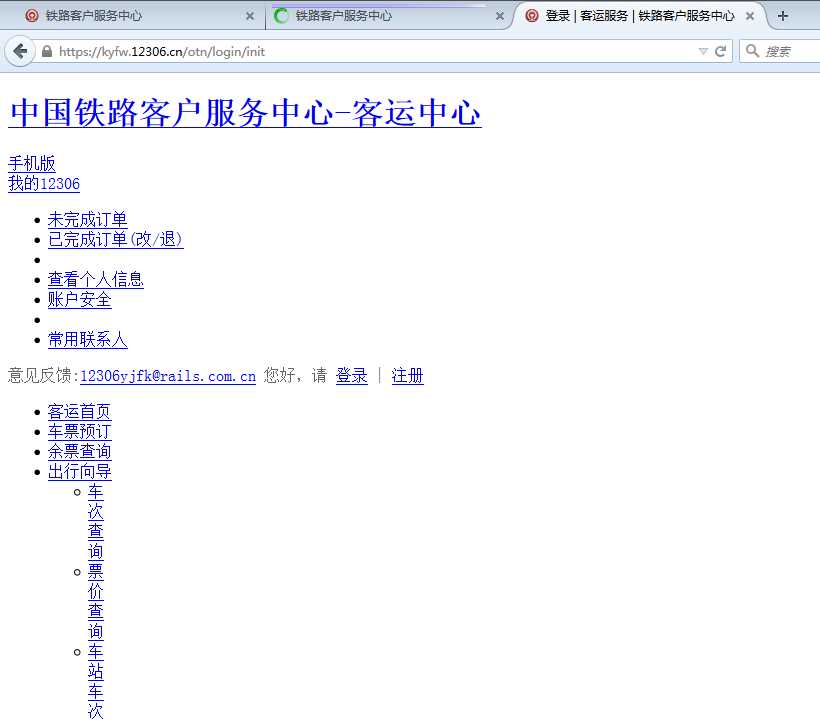Open 余票查询 link

[79, 451]
